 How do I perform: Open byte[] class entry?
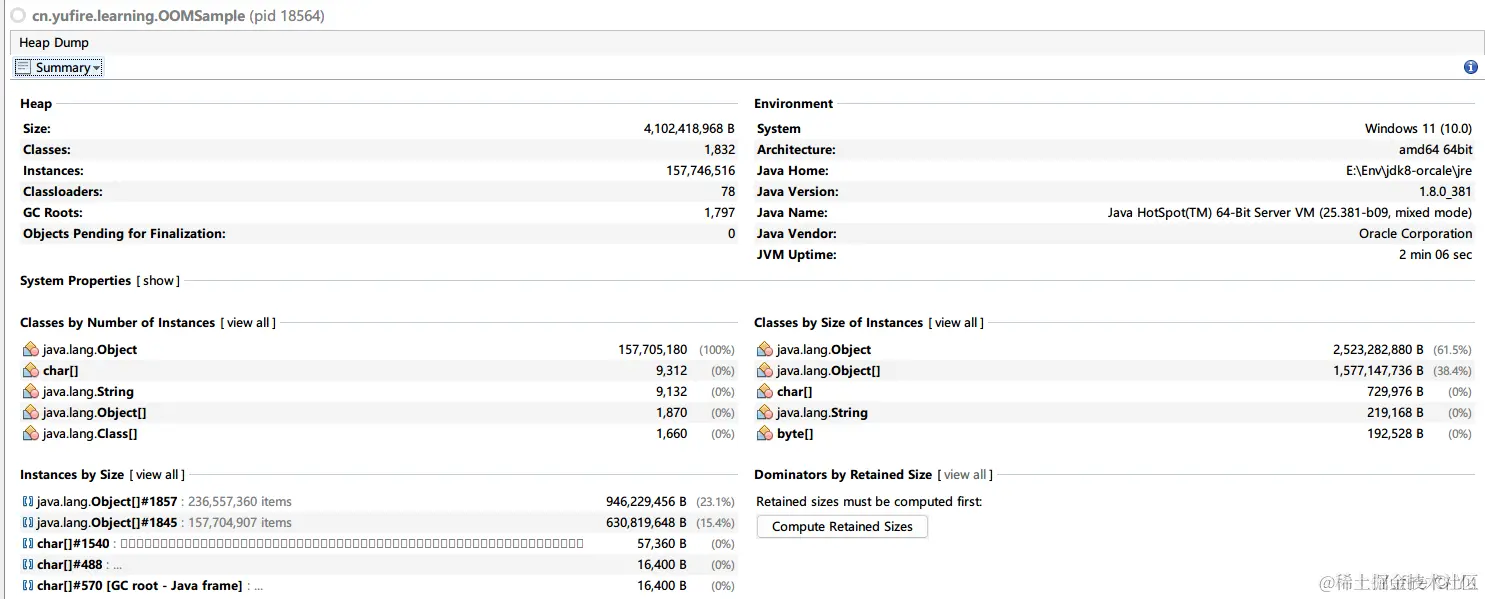(x=795, y=434)
